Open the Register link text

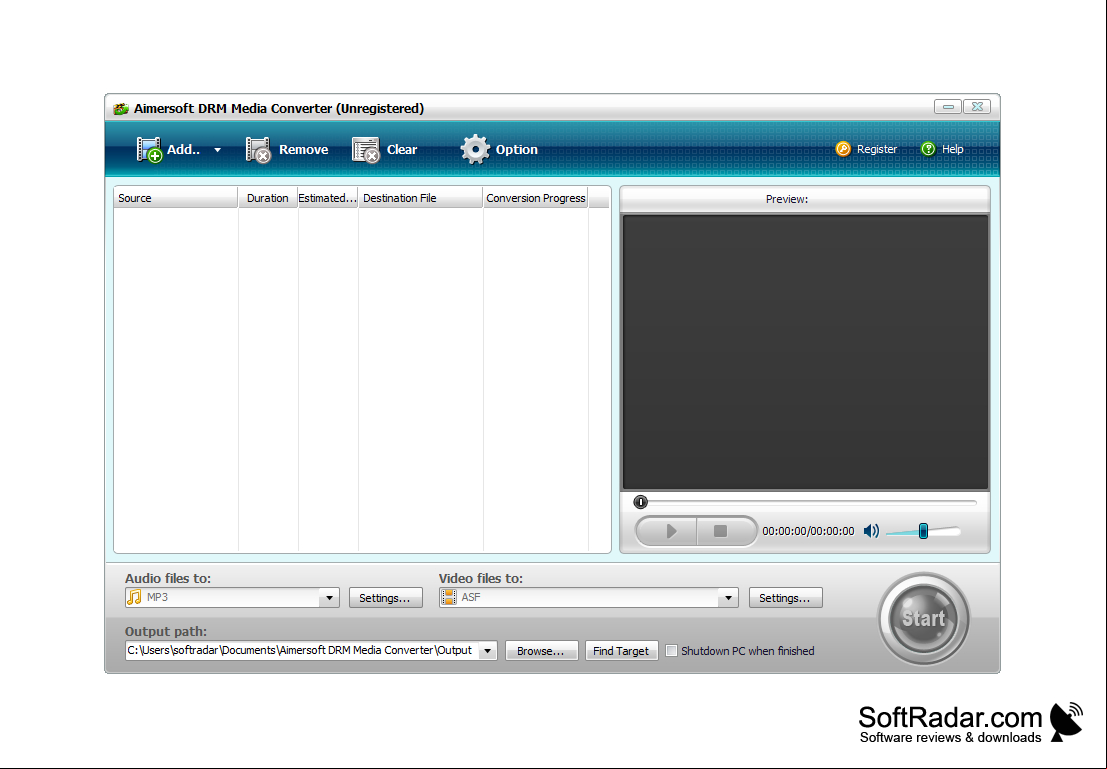(x=877, y=149)
